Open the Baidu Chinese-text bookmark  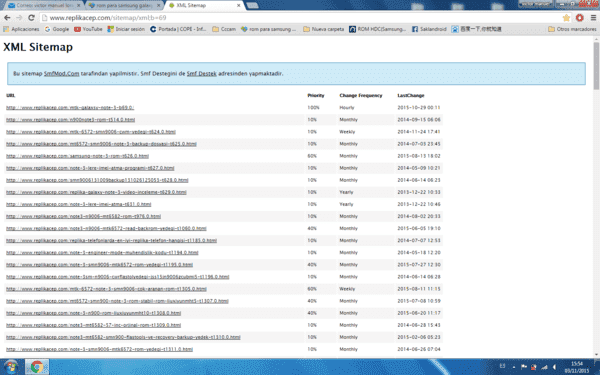pyautogui.click(x=476, y=29)
